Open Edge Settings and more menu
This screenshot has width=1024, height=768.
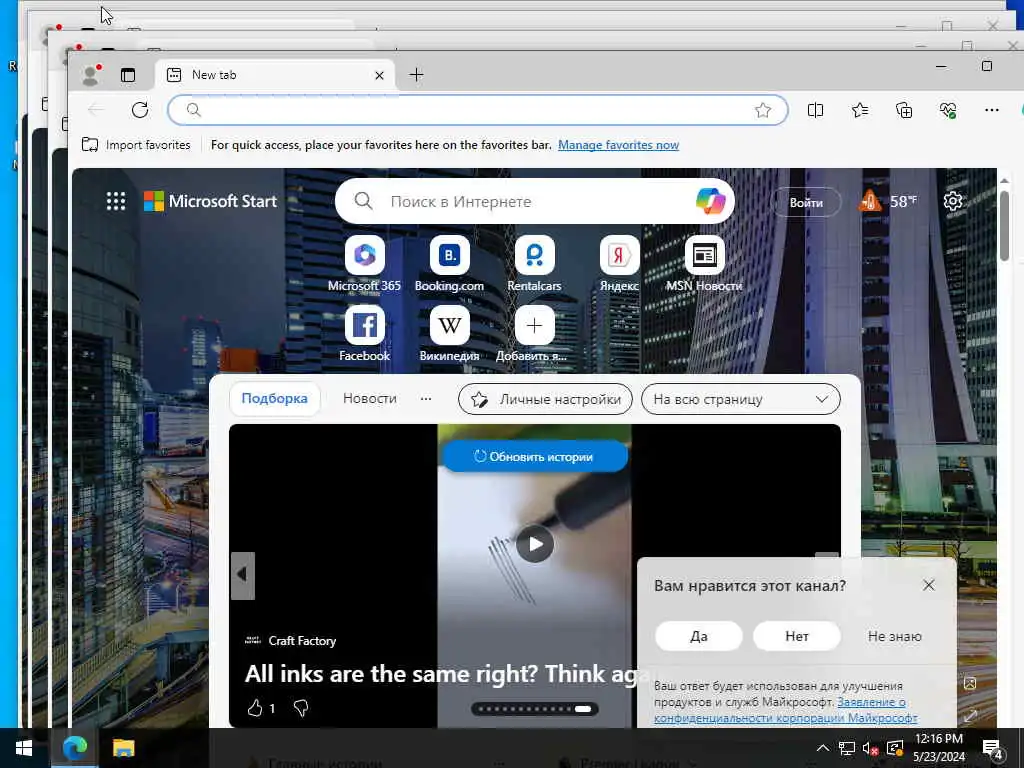click(x=991, y=110)
